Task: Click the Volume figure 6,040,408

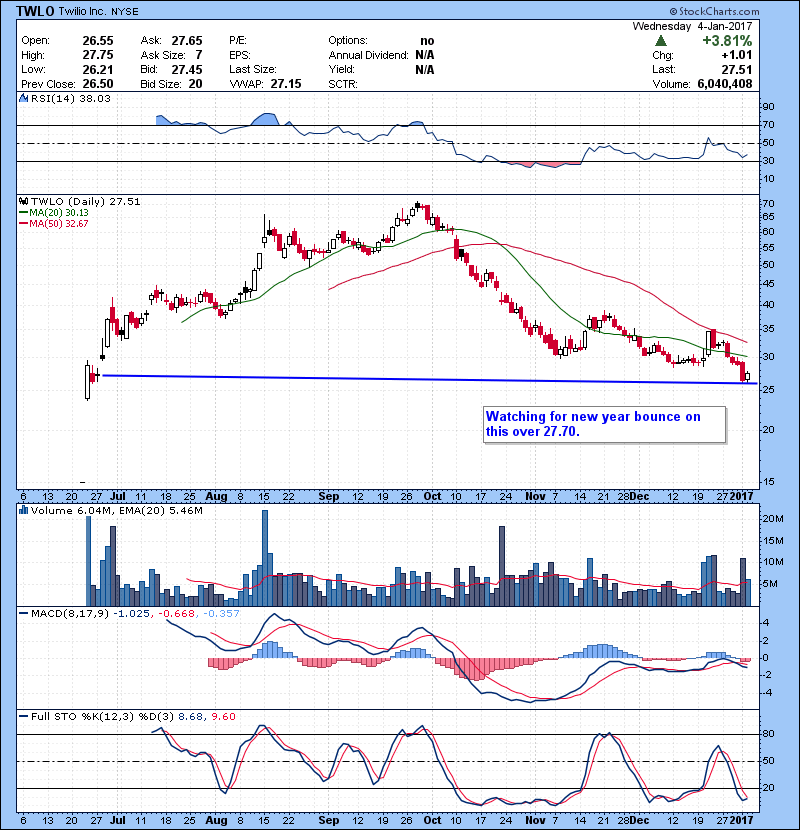Action: [725, 84]
